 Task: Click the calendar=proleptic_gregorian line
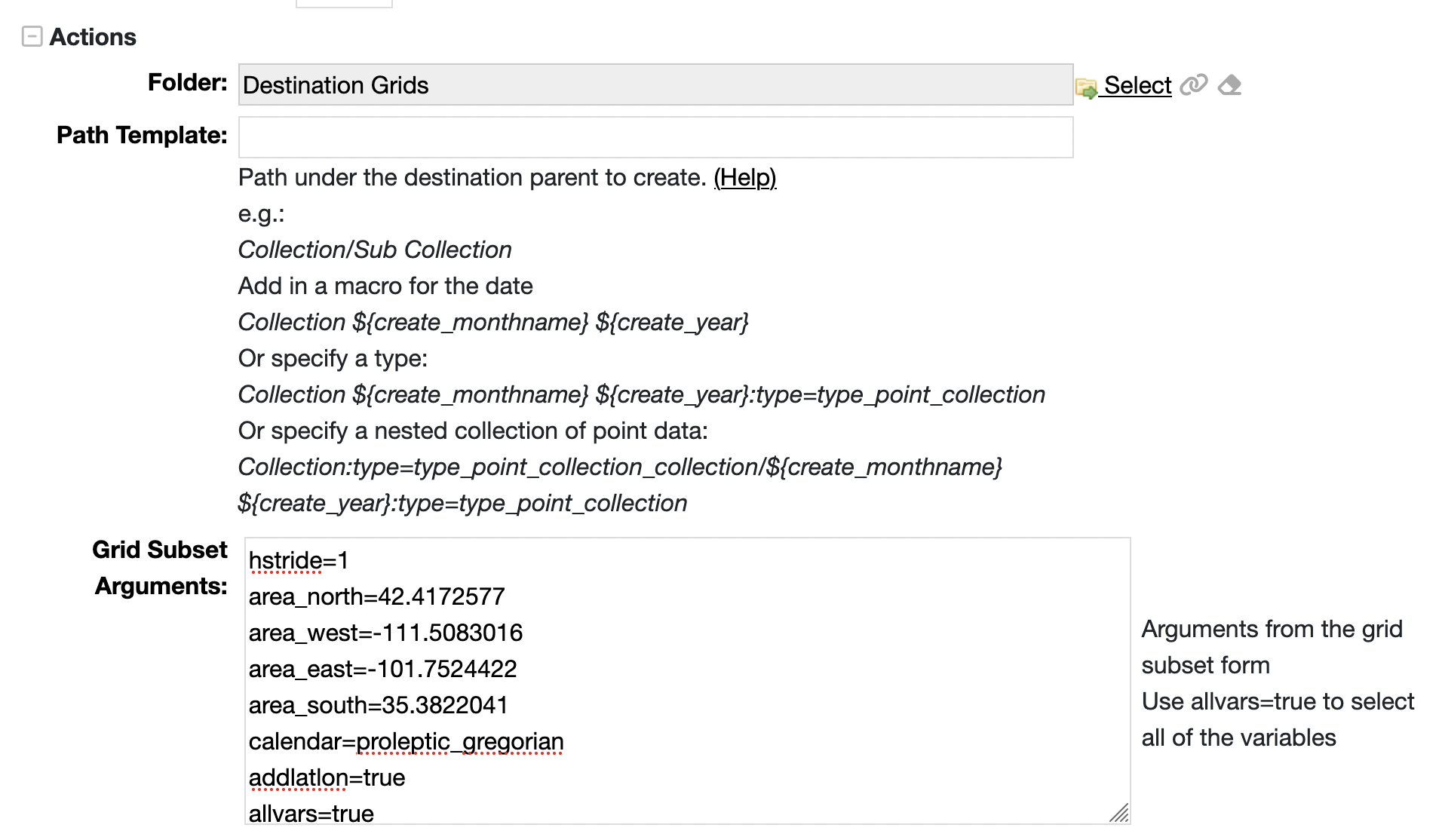pyautogui.click(x=406, y=742)
